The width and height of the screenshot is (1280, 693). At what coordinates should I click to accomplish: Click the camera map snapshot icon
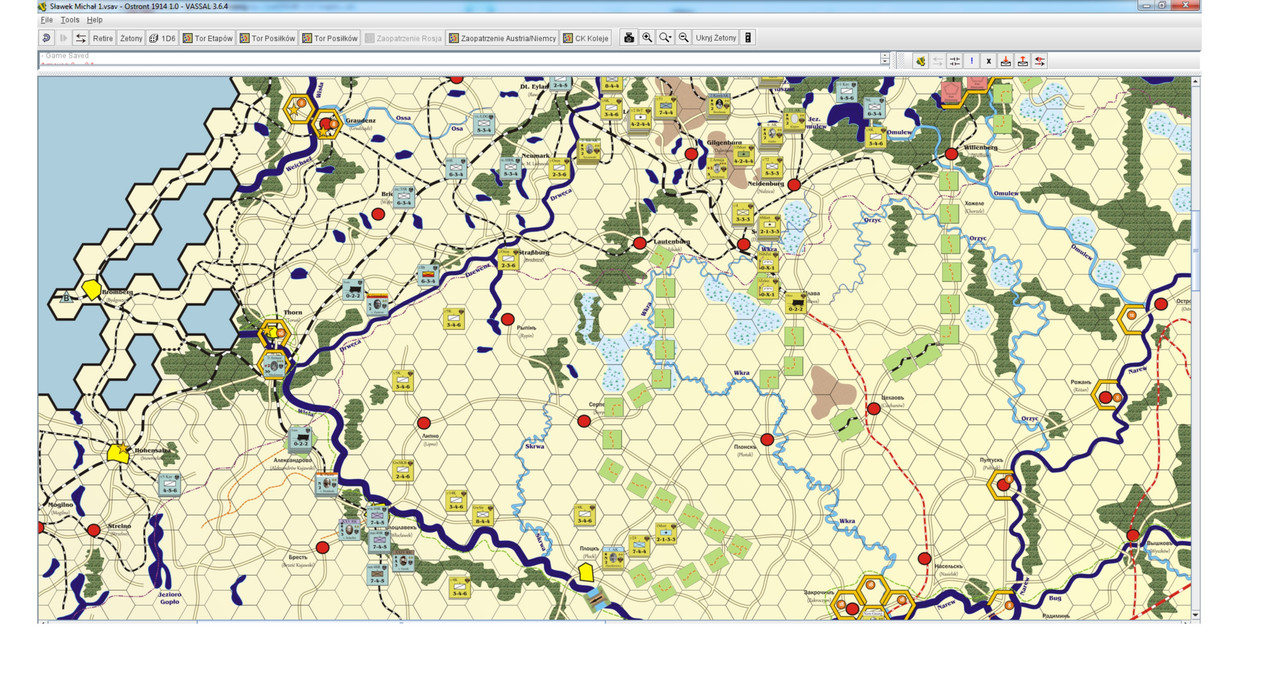coord(629,38)
